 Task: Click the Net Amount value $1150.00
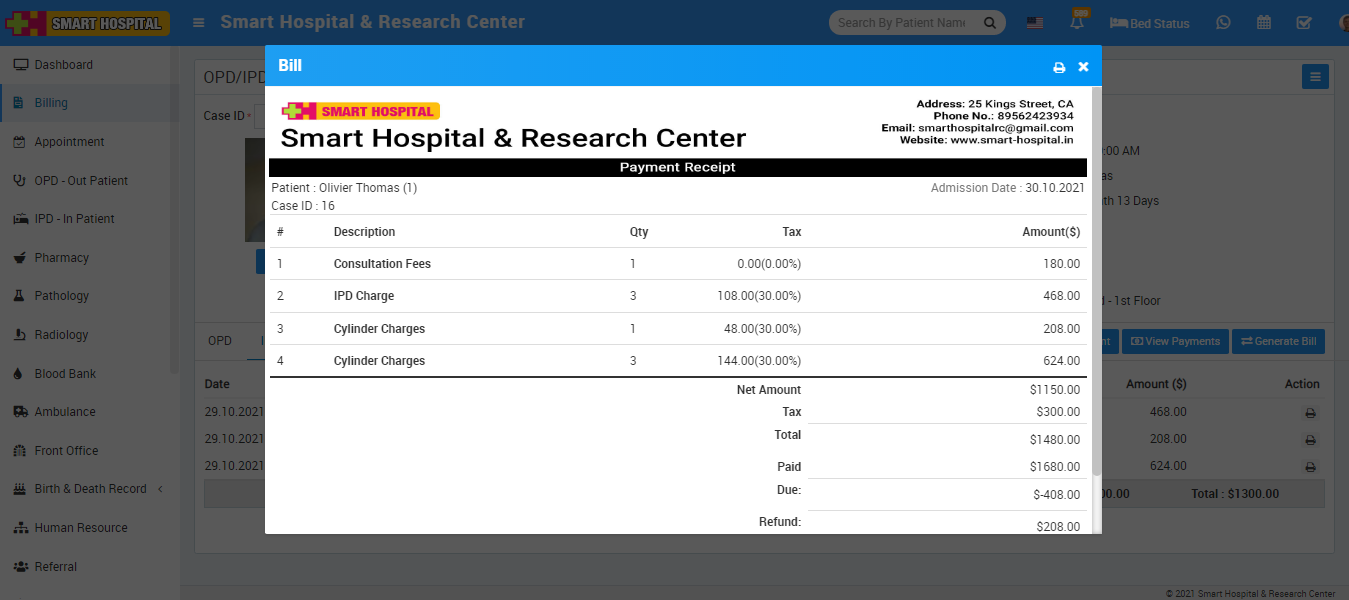(1055, 390)
